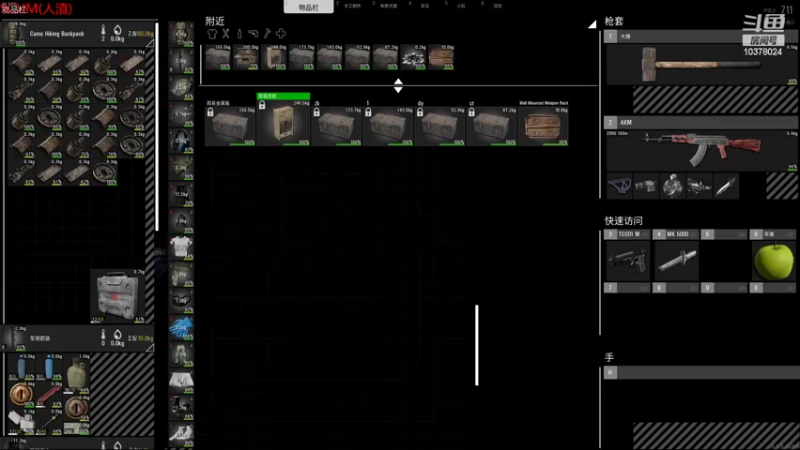Image resolution: width=800 pixels, height=450 pixels.
Task: Toggle lock on the 155.5kg metal chest
Action: click(x=210, y=112)
